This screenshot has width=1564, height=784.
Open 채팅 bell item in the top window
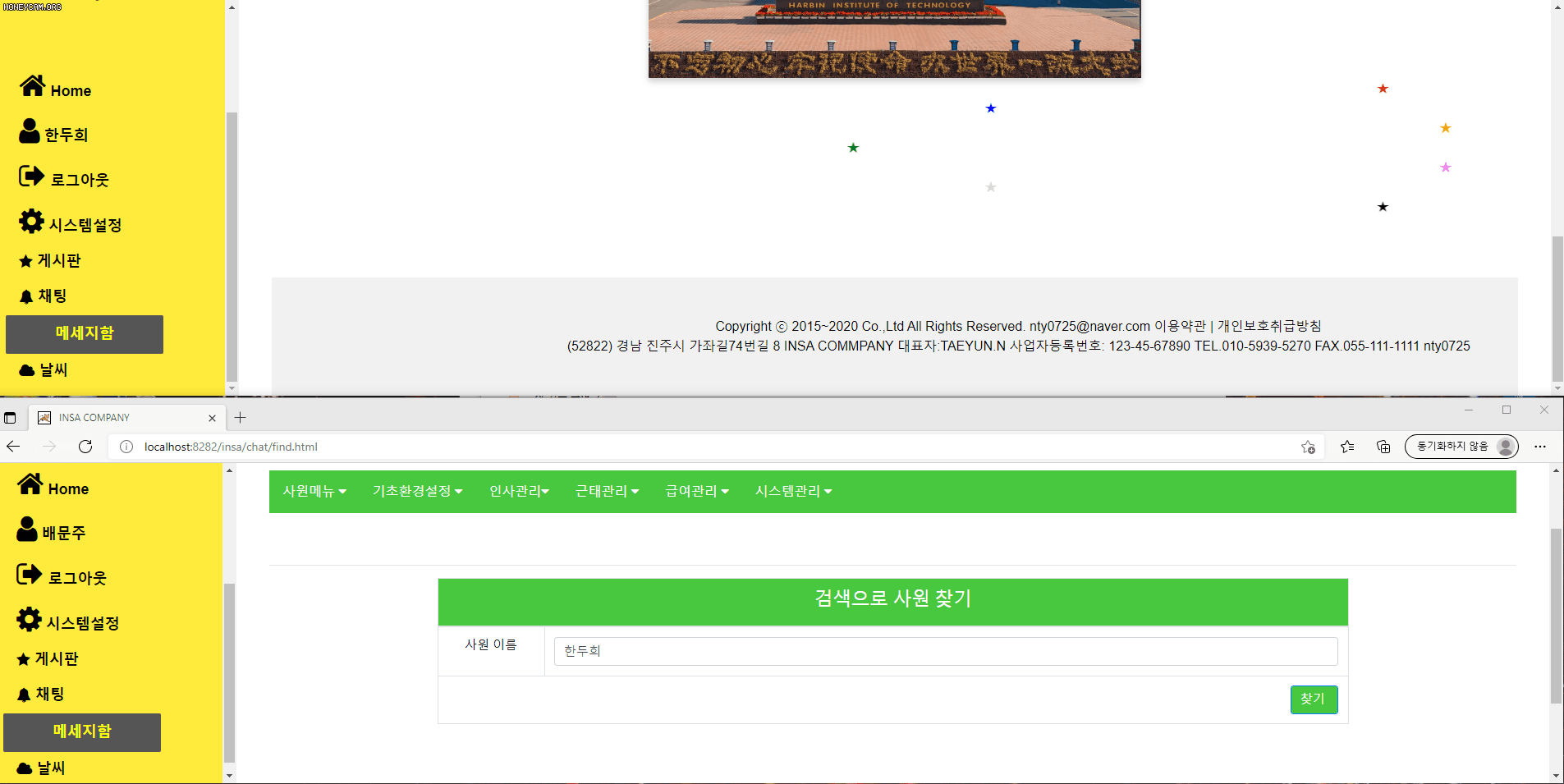tap(43, 296)
